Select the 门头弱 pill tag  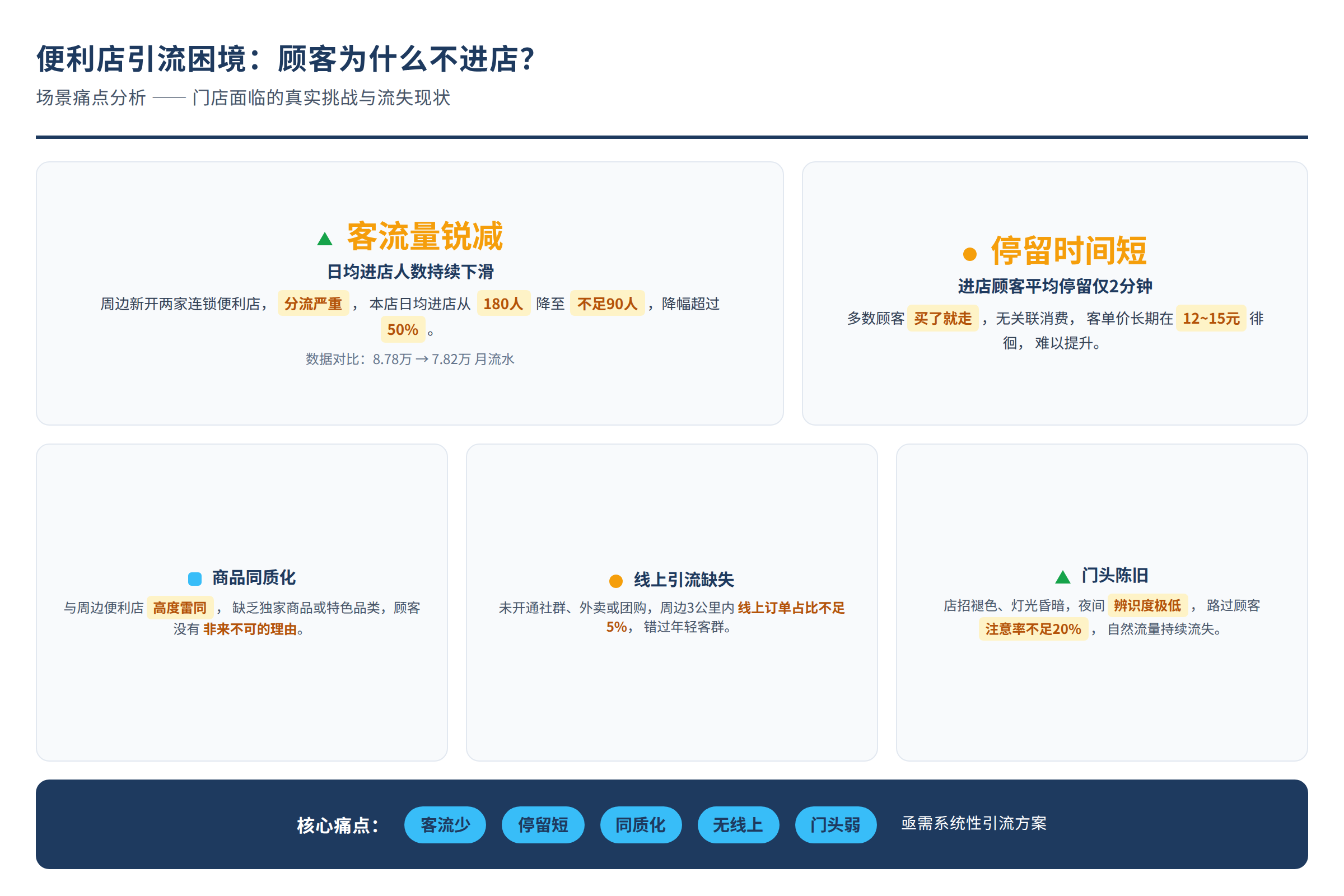tap(836, 824)
